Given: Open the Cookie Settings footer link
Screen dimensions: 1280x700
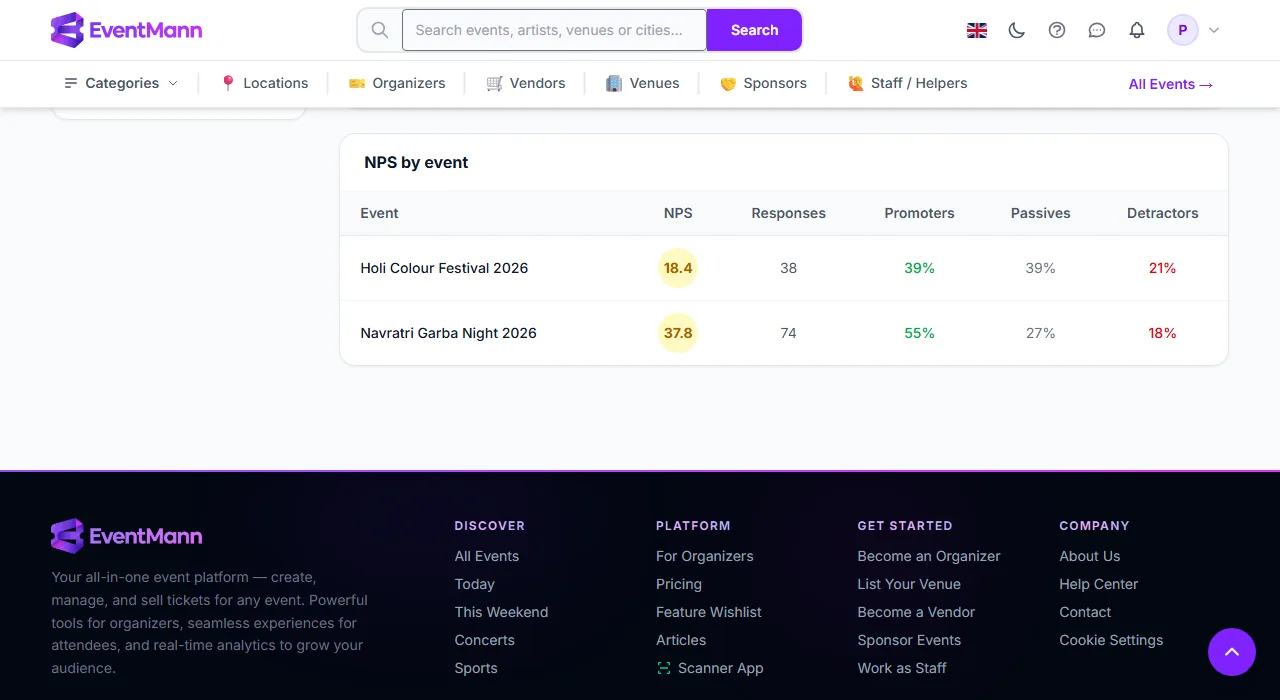Looking at the screenshot, I should [1111, 640].
